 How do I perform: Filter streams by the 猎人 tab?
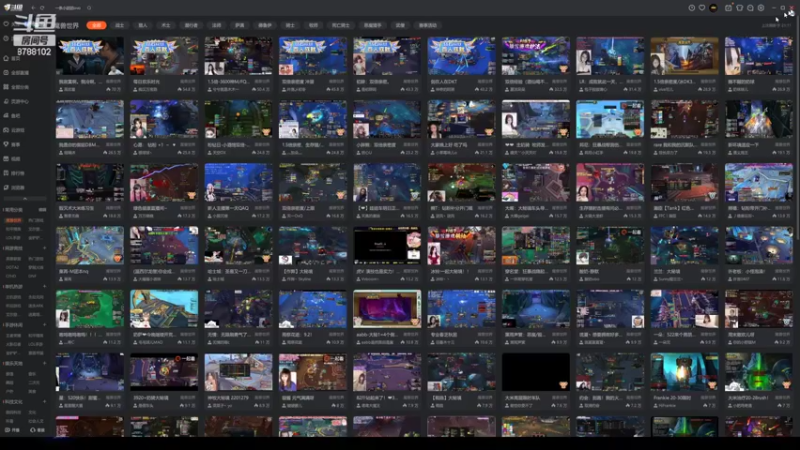click(x=142, y=25)
